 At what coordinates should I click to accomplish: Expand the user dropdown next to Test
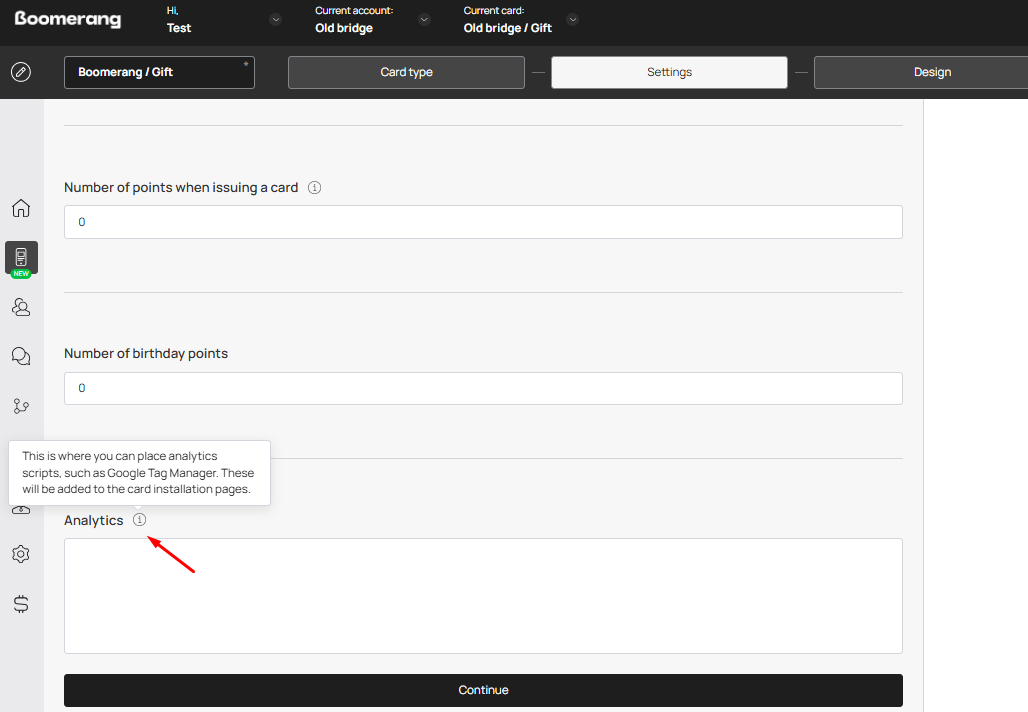276,20
